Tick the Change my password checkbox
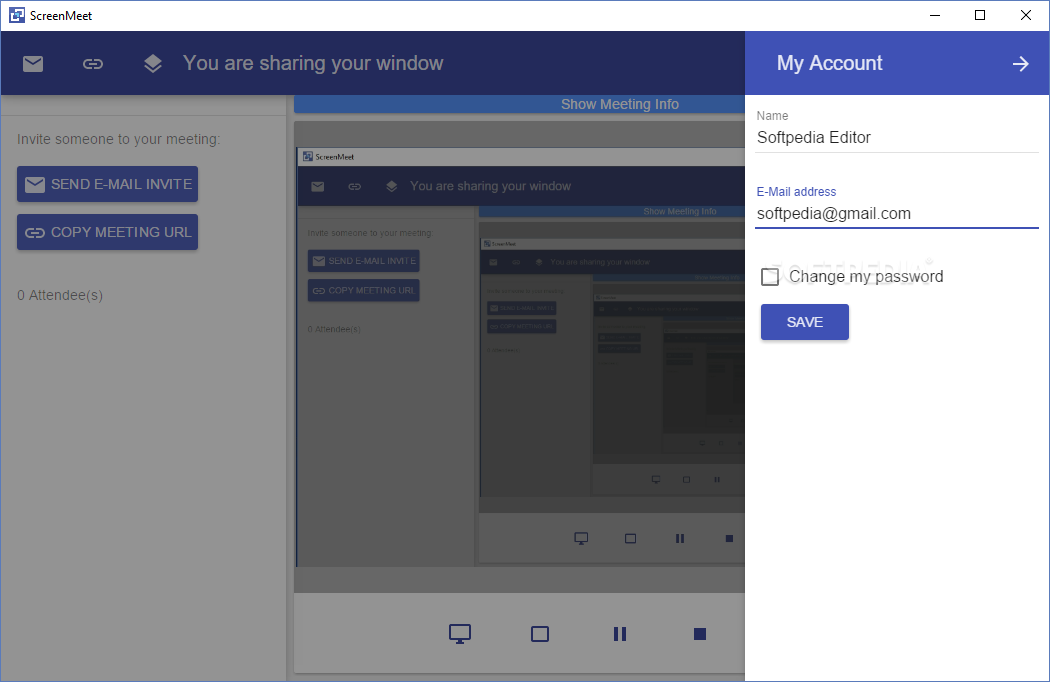 pyautogui.click(x=770, y=277)
